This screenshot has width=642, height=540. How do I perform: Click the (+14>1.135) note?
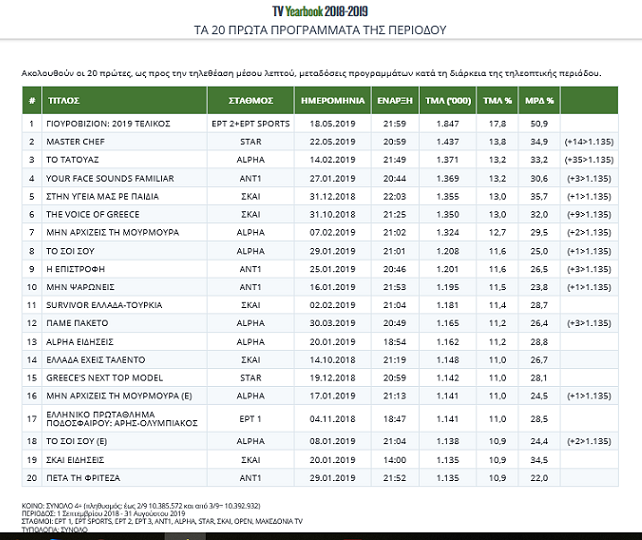(589, 142)
